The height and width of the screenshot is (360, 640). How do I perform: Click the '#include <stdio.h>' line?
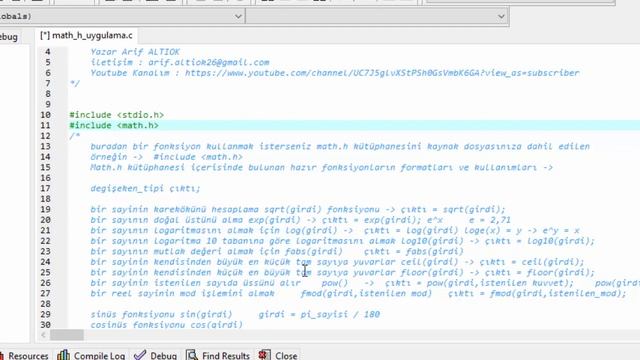click(117, 115)
